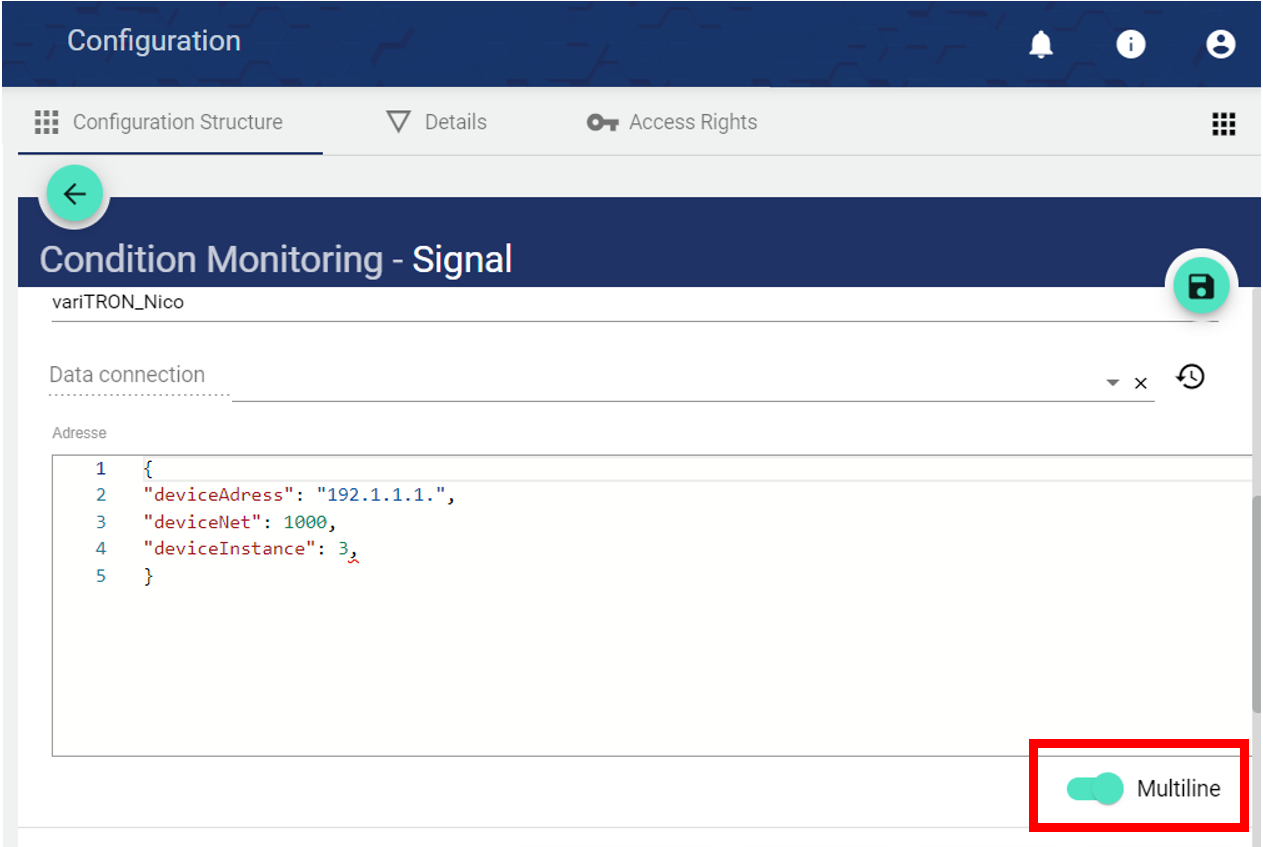The height and width of the screenshot is (847, 1263).
Task: Click the green back arrow button
Action: (x=74, y=194)
